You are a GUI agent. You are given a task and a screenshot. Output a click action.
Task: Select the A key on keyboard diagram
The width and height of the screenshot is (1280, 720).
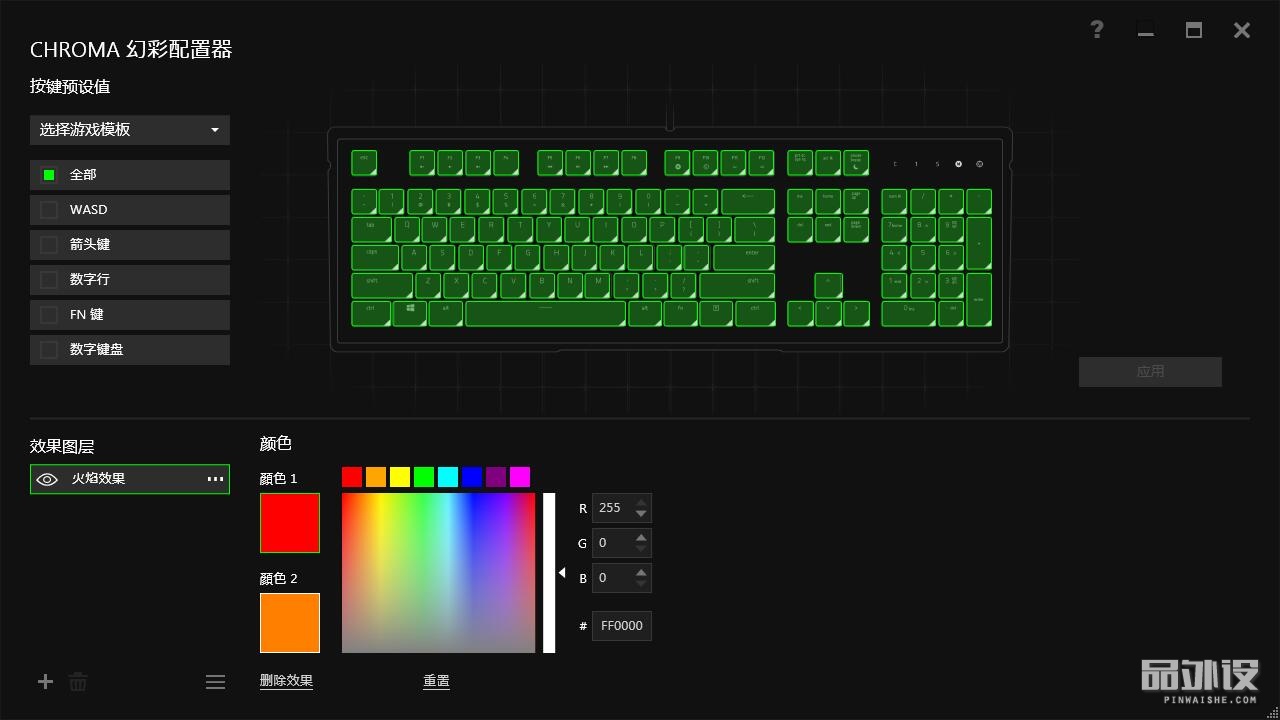click(x=414, y=257)
